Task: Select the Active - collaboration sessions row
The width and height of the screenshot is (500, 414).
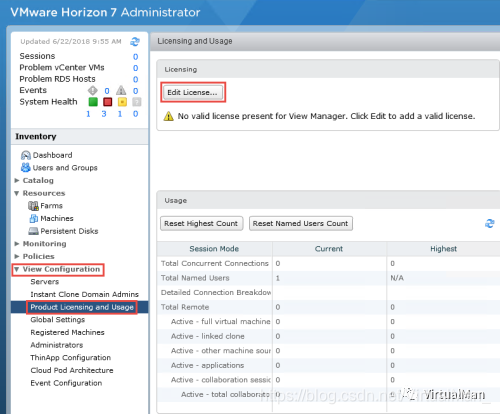Action: [328, 380]
